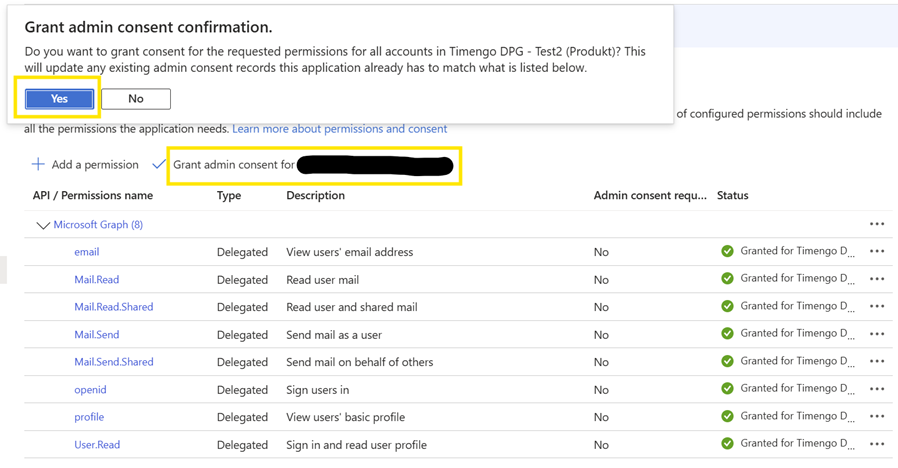Collapse the Microsoft Graph (8) group
898x468 pixels.
tap(43, 225)
